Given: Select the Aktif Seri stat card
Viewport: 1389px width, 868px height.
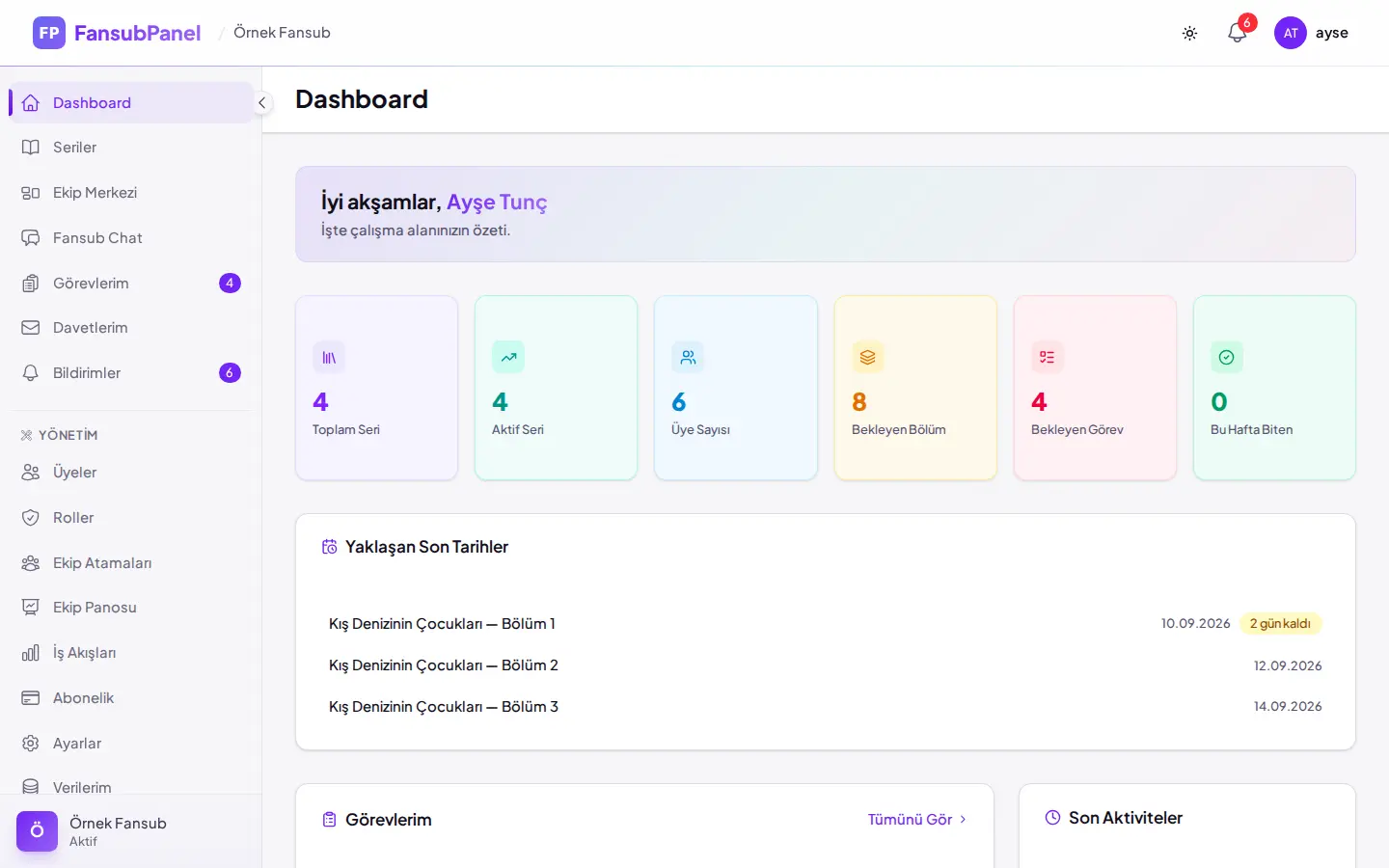Looking at the screenshot, I should click(x=556, y=388).
